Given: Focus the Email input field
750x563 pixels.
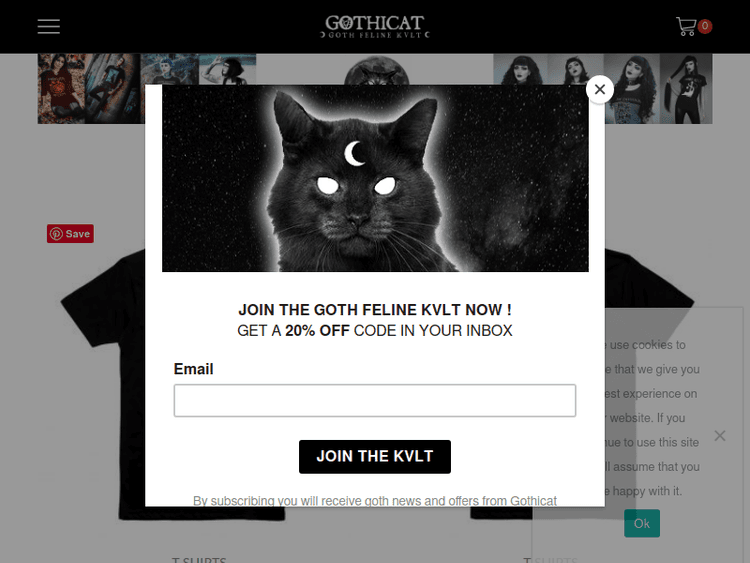Looking at the screenshot, I should [x=375, y=400].
